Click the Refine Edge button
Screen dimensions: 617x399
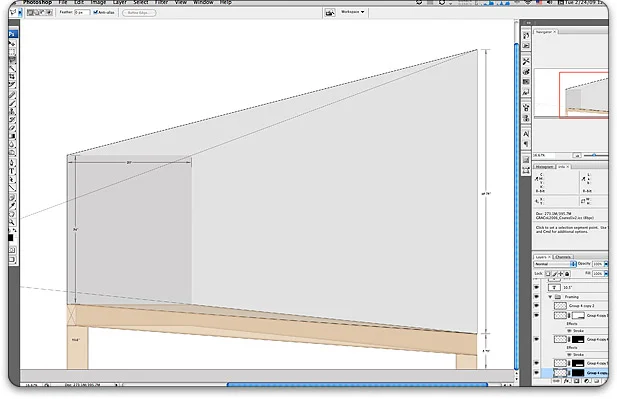(139, 13)
